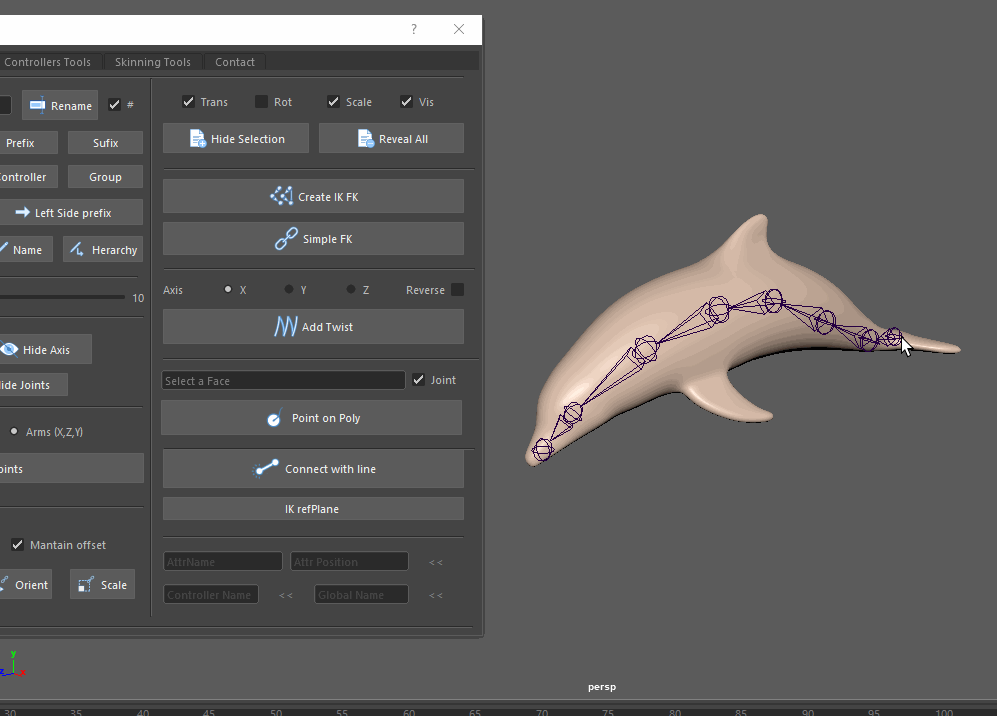Screen dimensions: 997x716
Task: Switch to the Skinning Tools tab
Action: pos(152,62)
